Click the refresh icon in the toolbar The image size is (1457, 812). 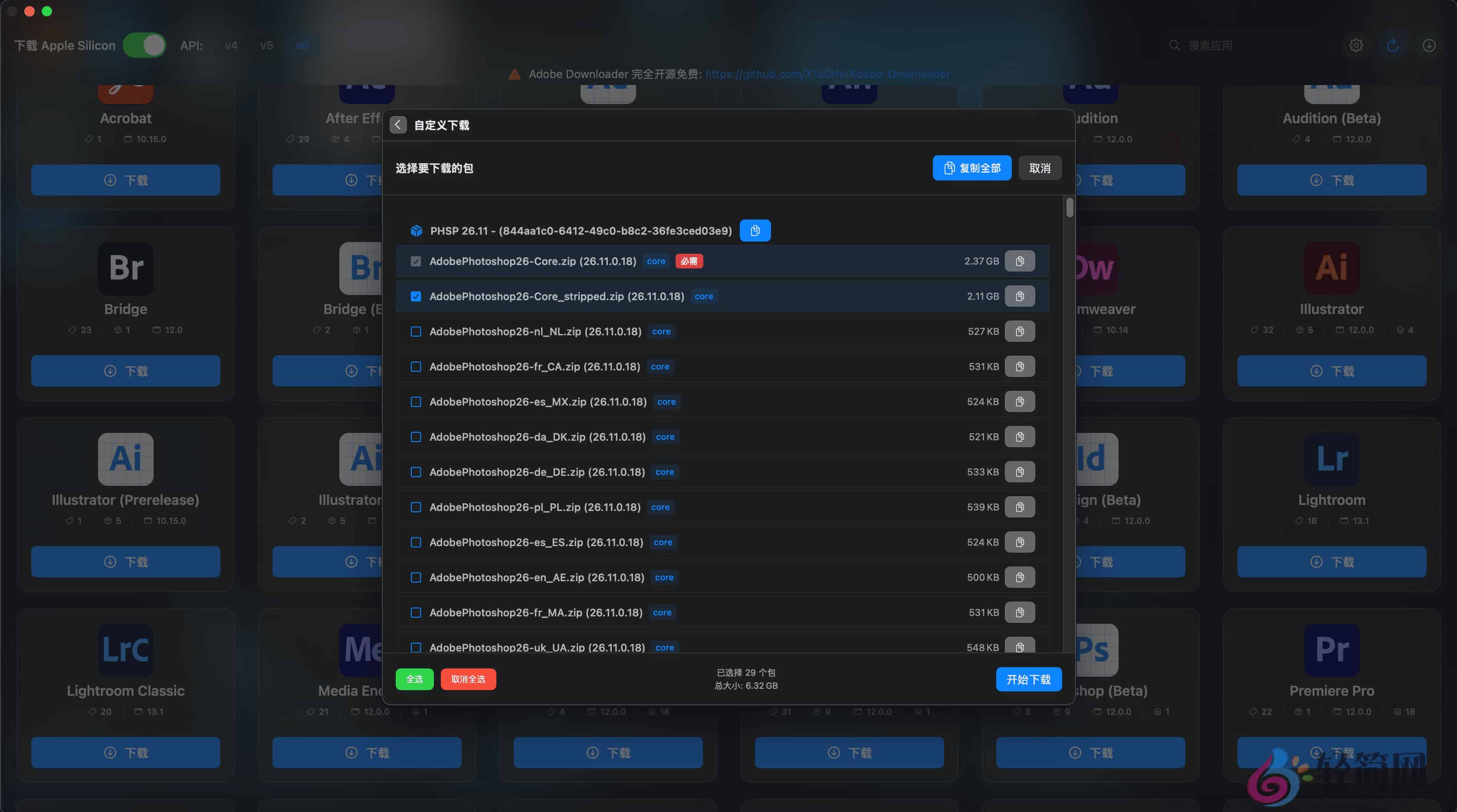click(1392, 45)
